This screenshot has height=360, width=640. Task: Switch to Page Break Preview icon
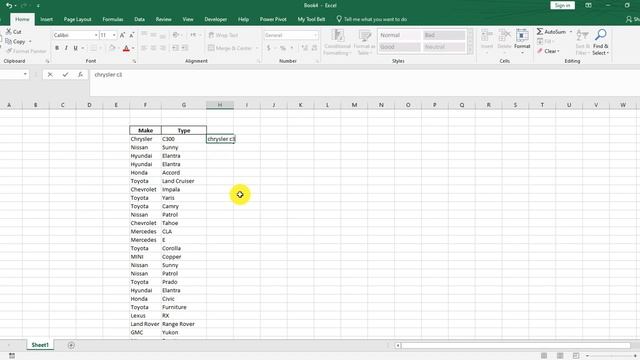(576, 356)
